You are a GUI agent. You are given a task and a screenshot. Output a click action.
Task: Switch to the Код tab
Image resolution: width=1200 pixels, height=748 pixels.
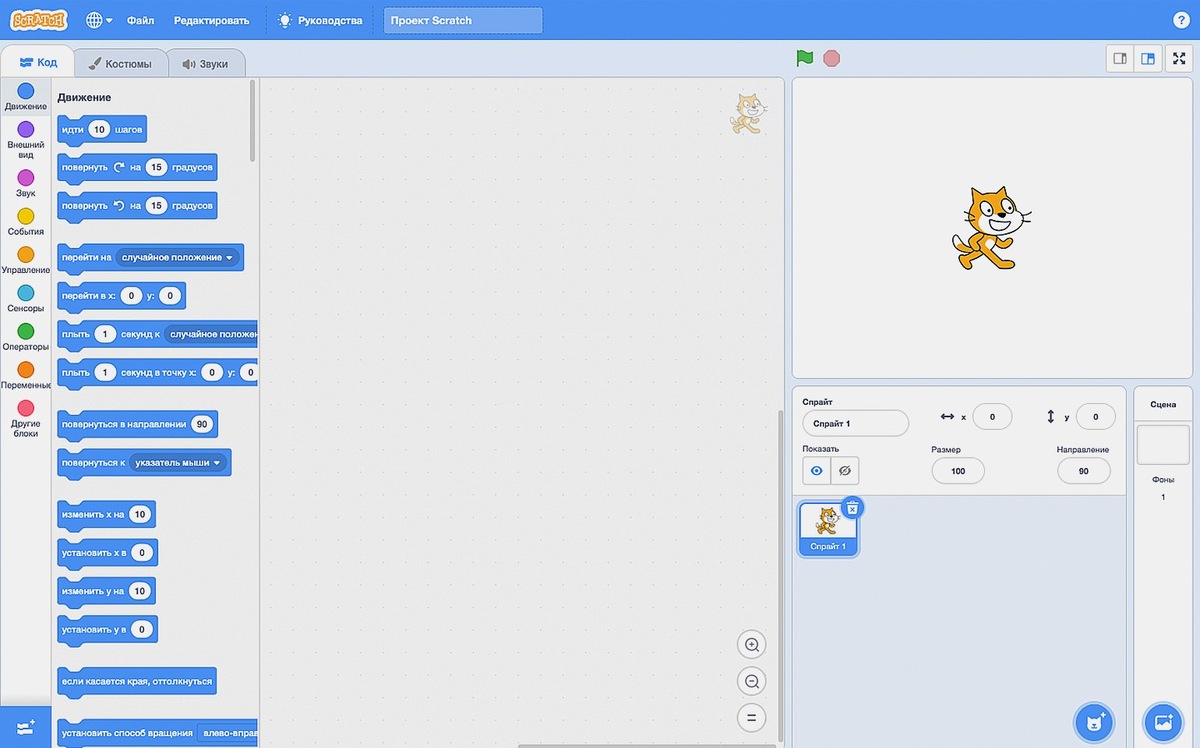(x=38, y=62)
